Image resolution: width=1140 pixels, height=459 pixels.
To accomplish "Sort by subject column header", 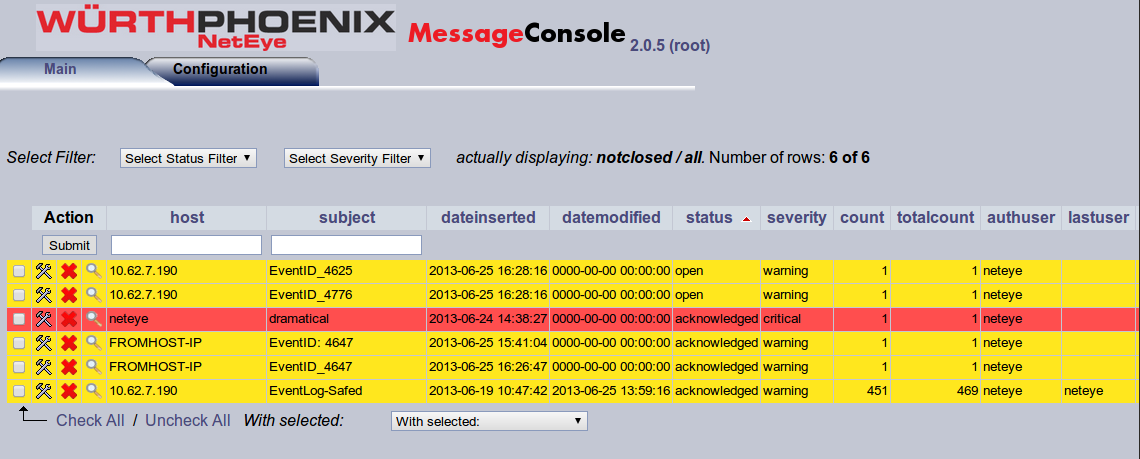I will (x=347, y=217).
